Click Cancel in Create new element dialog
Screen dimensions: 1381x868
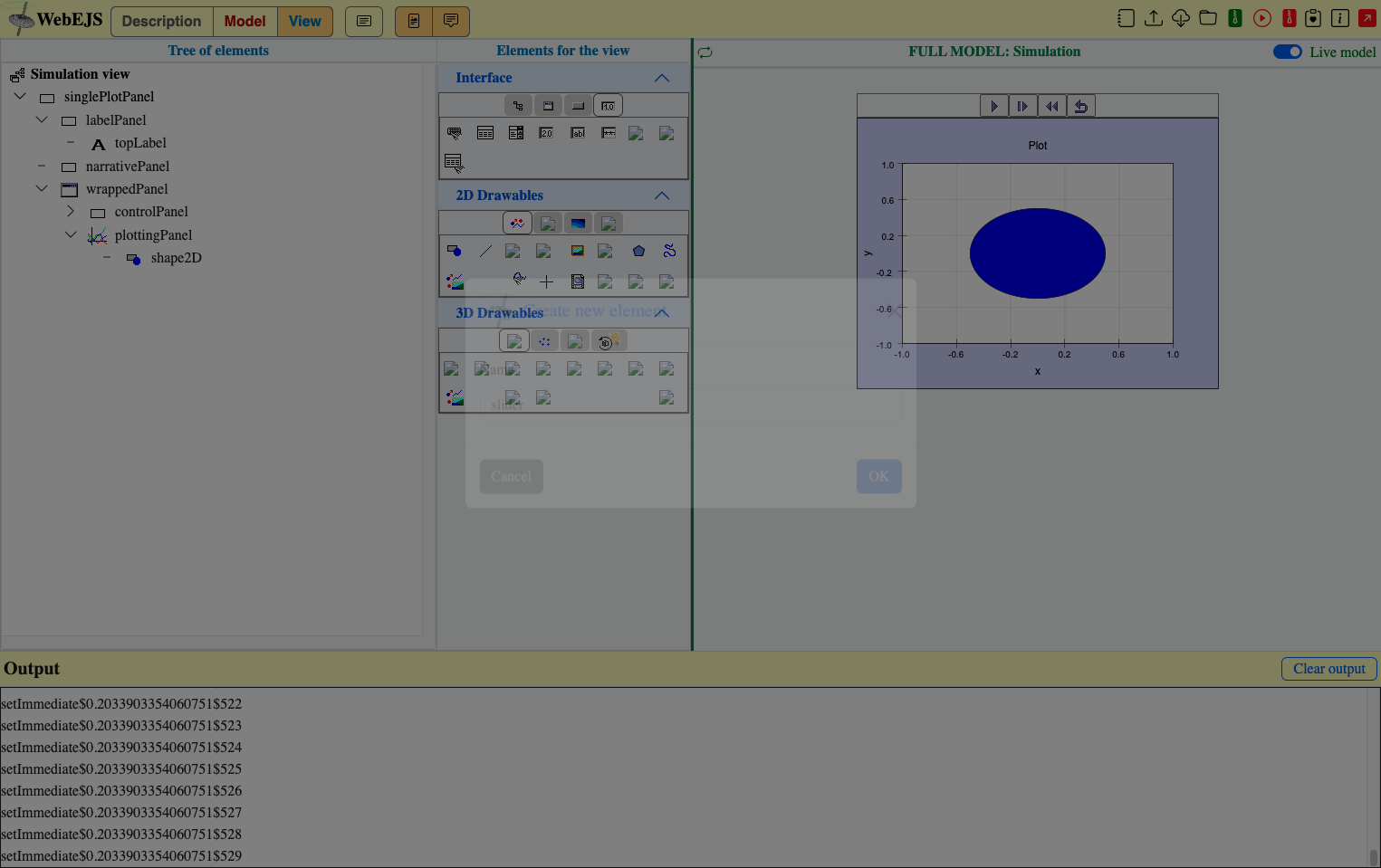pos(512,476)
